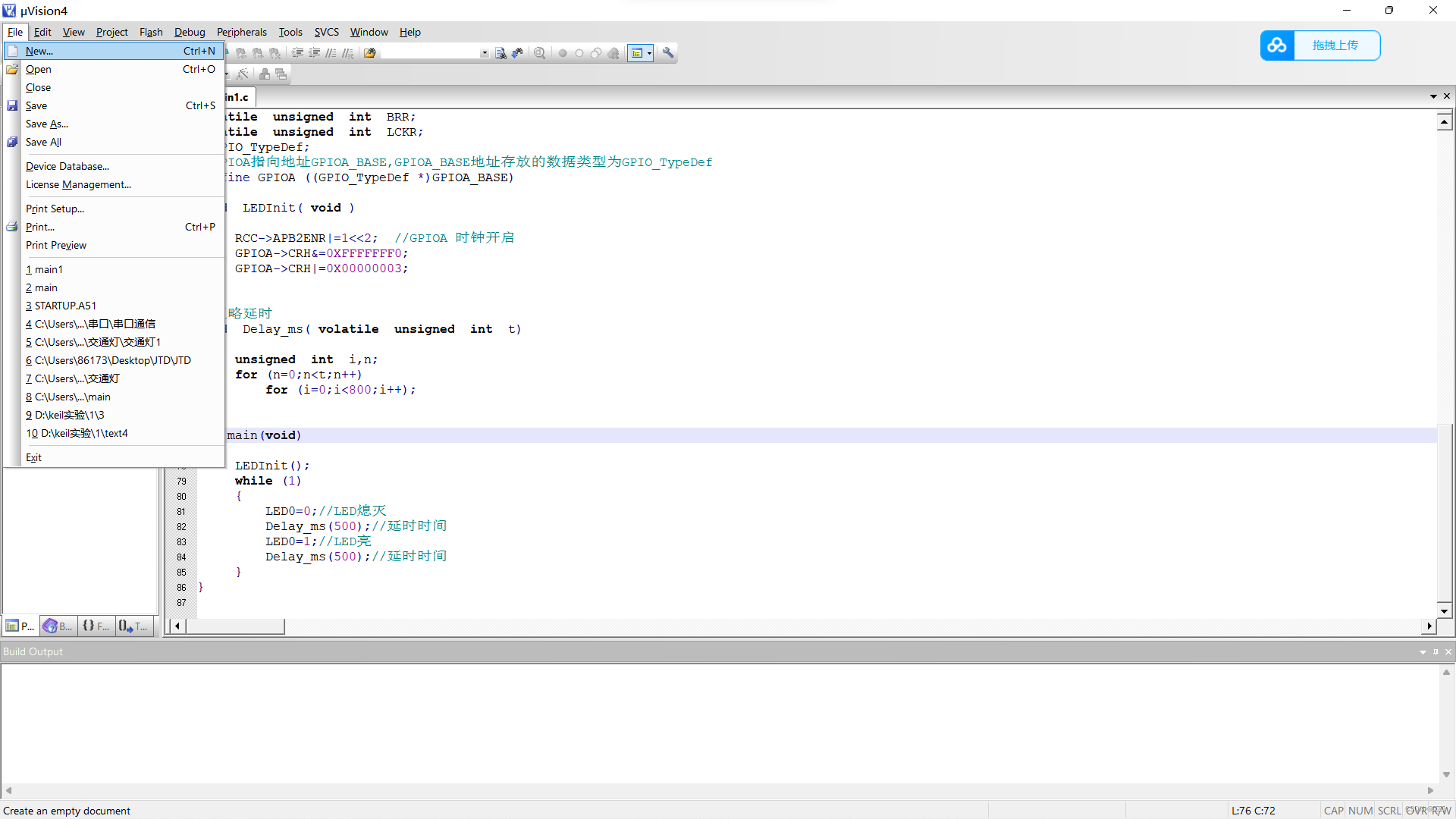1456x819 pixels.
Task: Click the editor horizontal scrollbar thumb
Action: point(235,626)
